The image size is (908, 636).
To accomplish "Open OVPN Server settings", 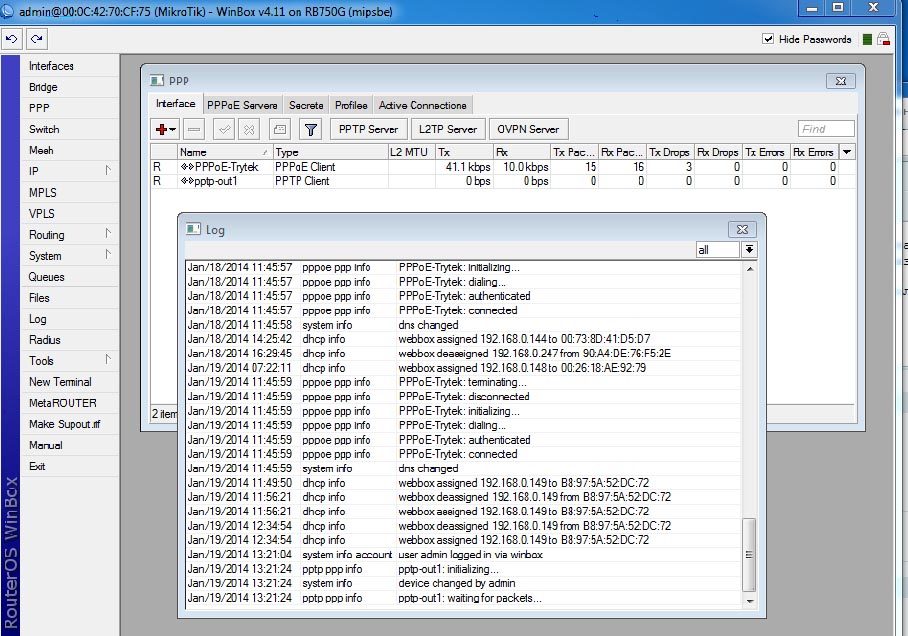I will pyautogui.click(x=528, y=129).
